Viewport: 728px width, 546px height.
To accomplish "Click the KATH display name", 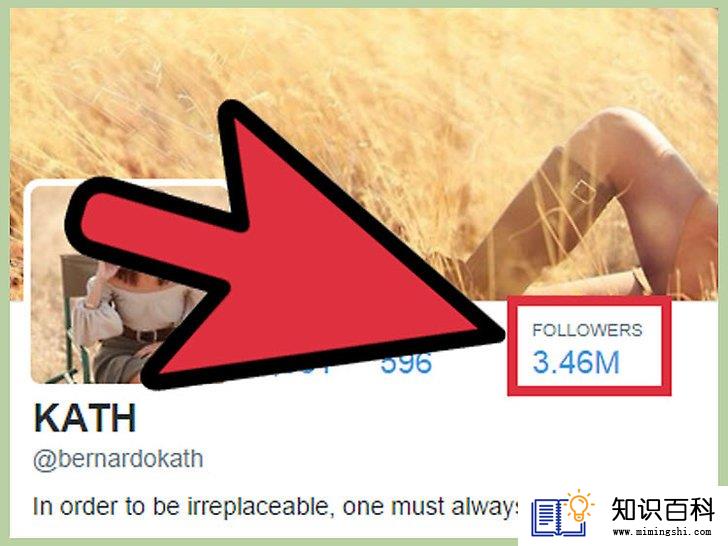I will [85, 418].
